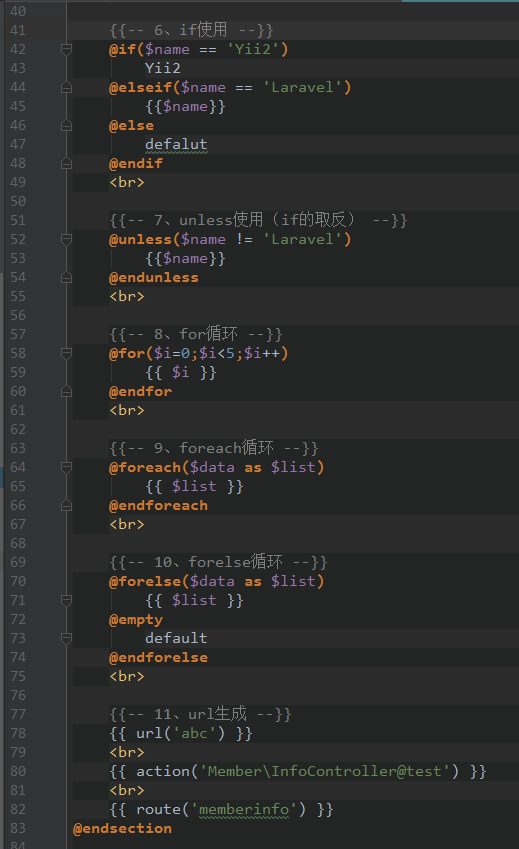This screenshot has height=849, width=519.
Task: Collapse the @if block fold marker
Action: click(67, 49)
